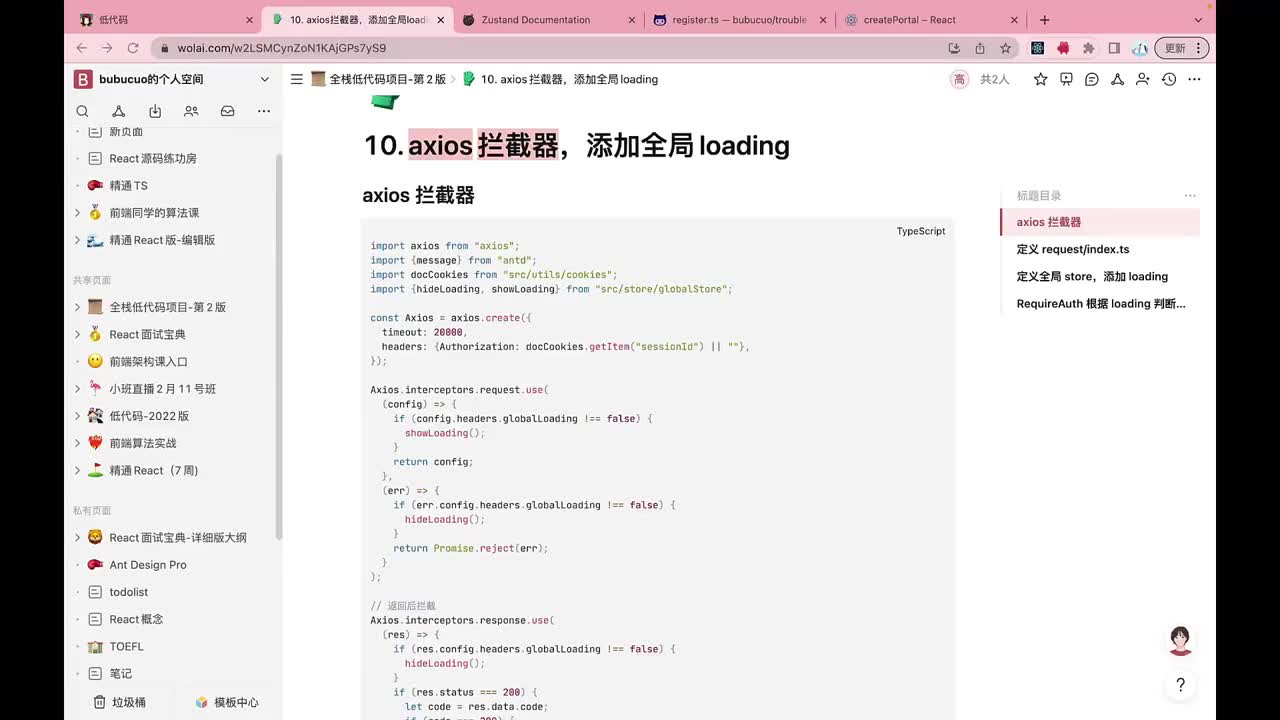This screenshot has width=1280, height=720.
Task: Open 全栈低代码项目-第2版 breadcrumb
Action: (x=378, y=79)
